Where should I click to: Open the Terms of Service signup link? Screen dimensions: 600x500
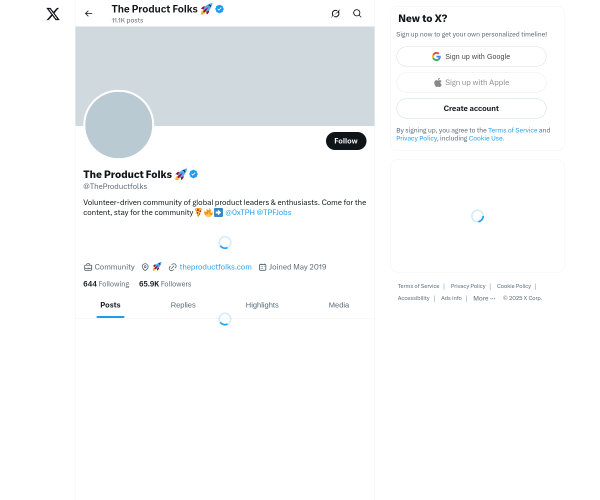(512, 130)
